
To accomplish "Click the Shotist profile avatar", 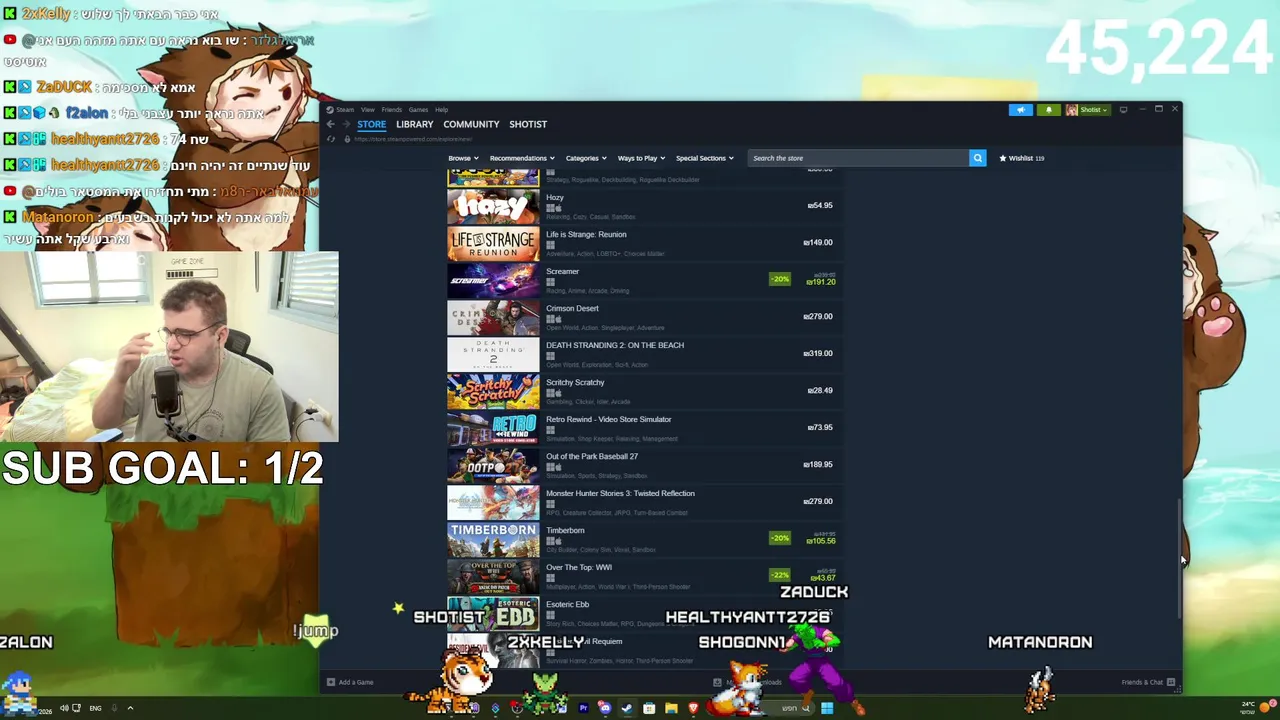I will click(1071, 110).
